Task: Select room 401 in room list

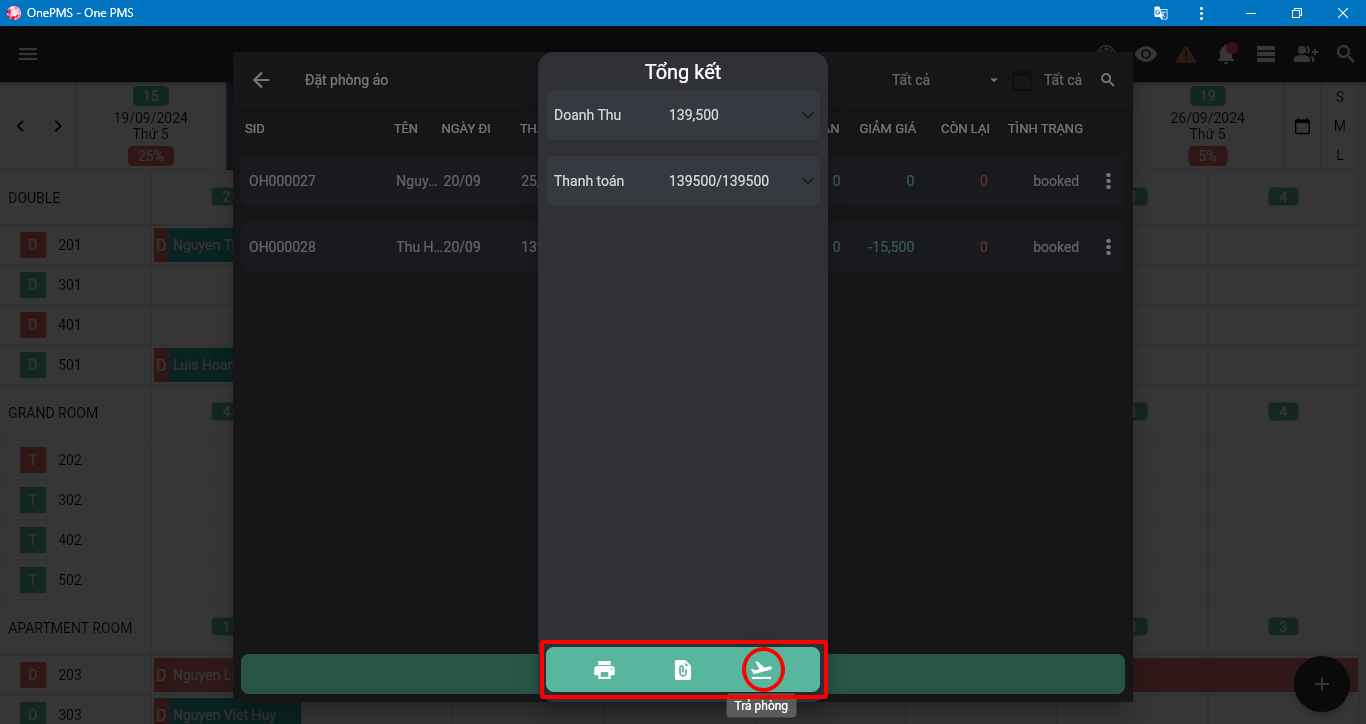Action: pos(70,325)
